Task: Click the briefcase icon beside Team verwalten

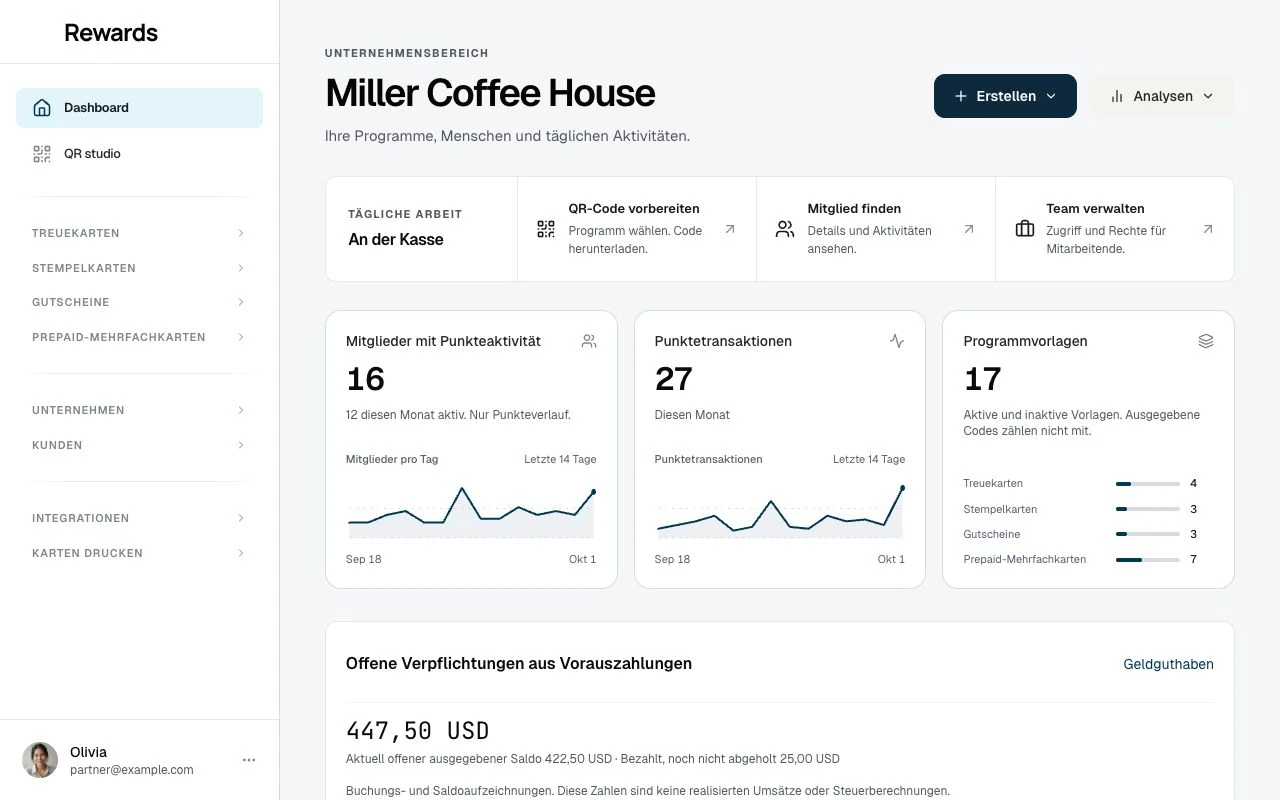Action: coord(1025,229)
